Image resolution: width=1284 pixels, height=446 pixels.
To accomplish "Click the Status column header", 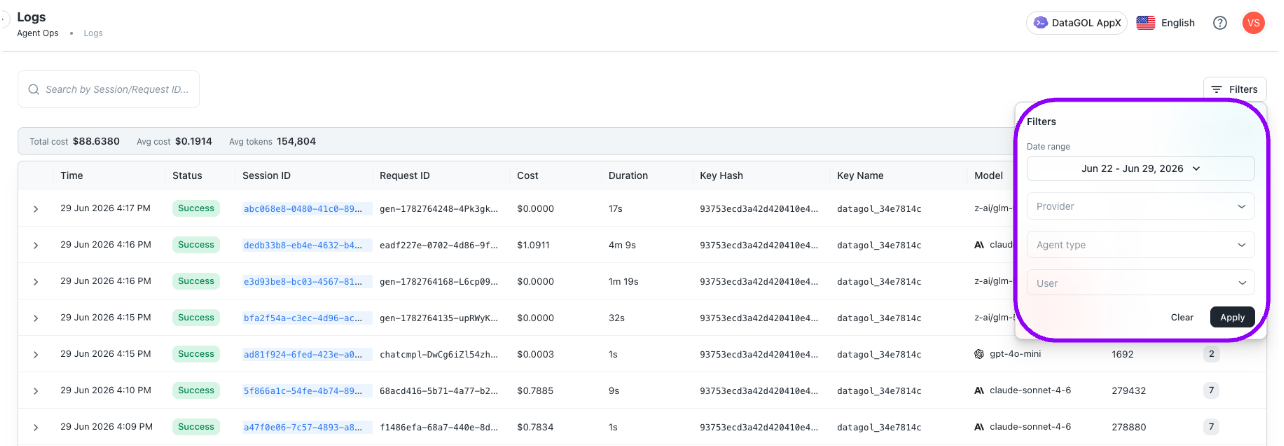I will pos(187,175).
